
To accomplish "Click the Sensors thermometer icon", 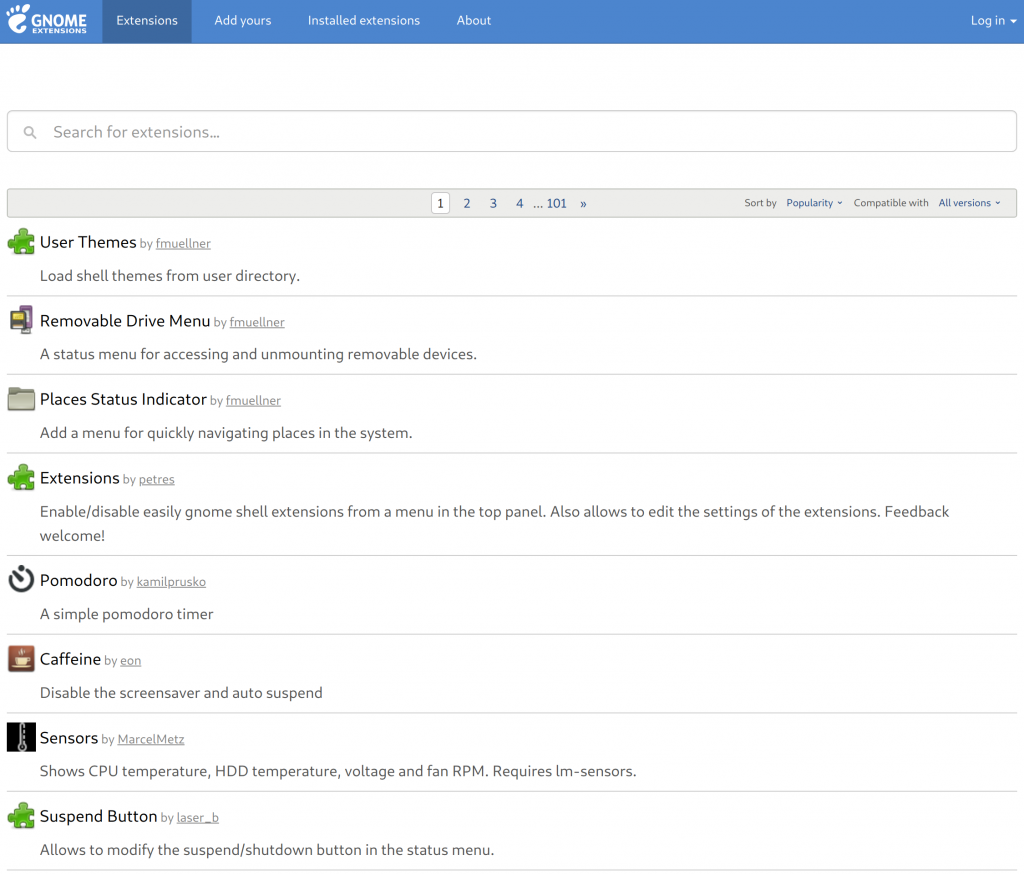I will coord(21,737).
